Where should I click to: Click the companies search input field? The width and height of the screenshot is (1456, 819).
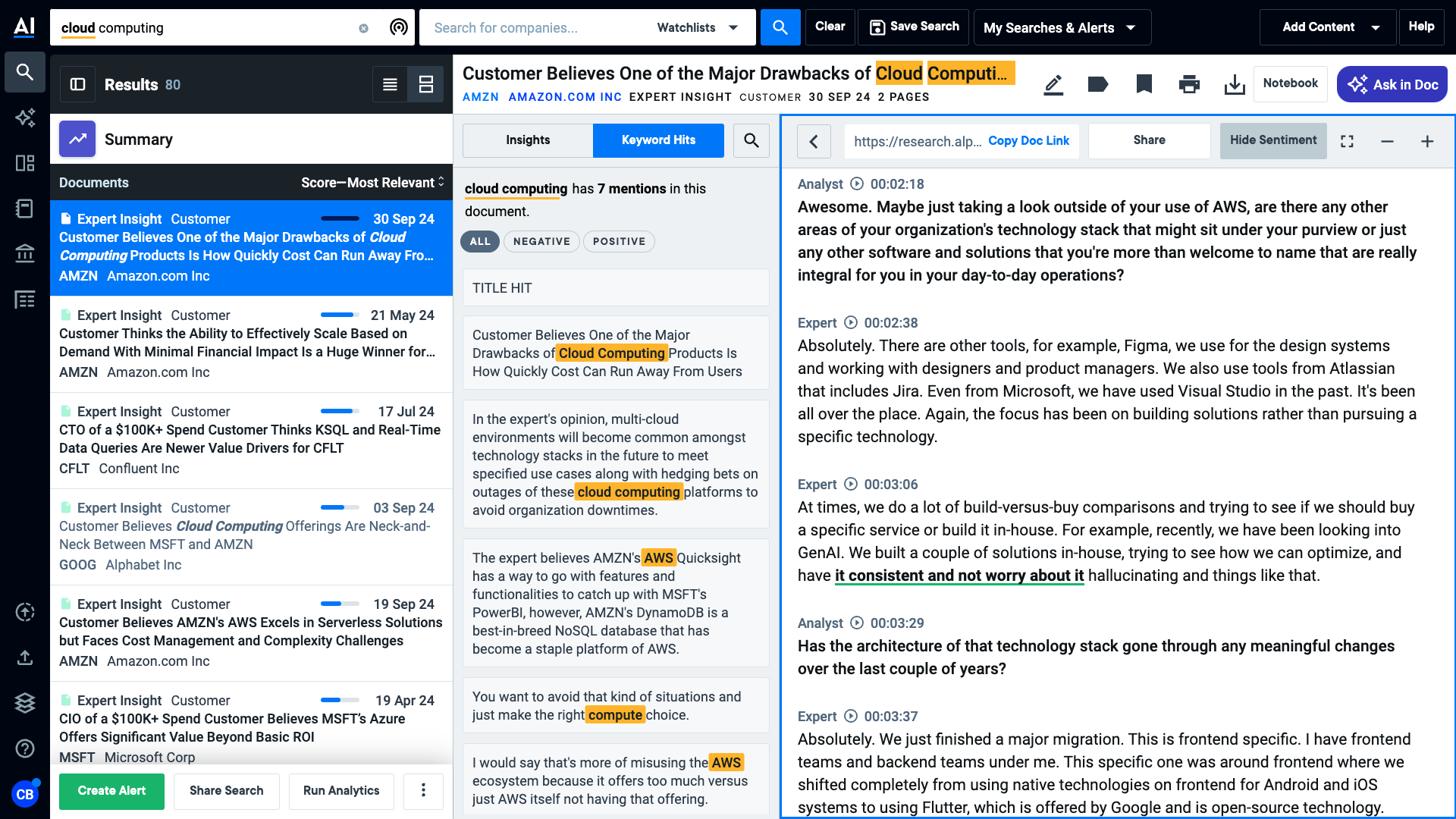[x=535, y=27]
